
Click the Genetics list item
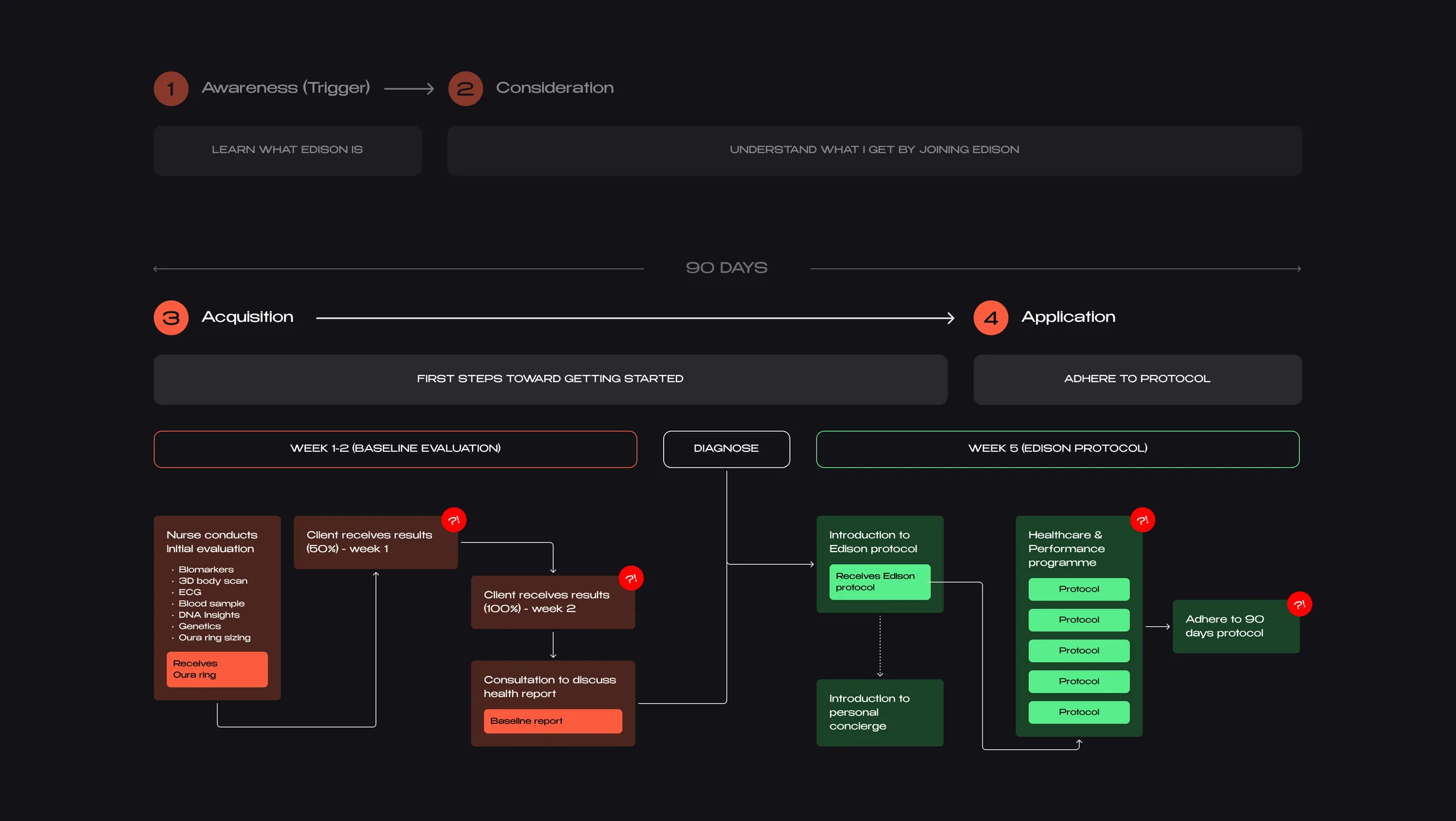(200, 626)
